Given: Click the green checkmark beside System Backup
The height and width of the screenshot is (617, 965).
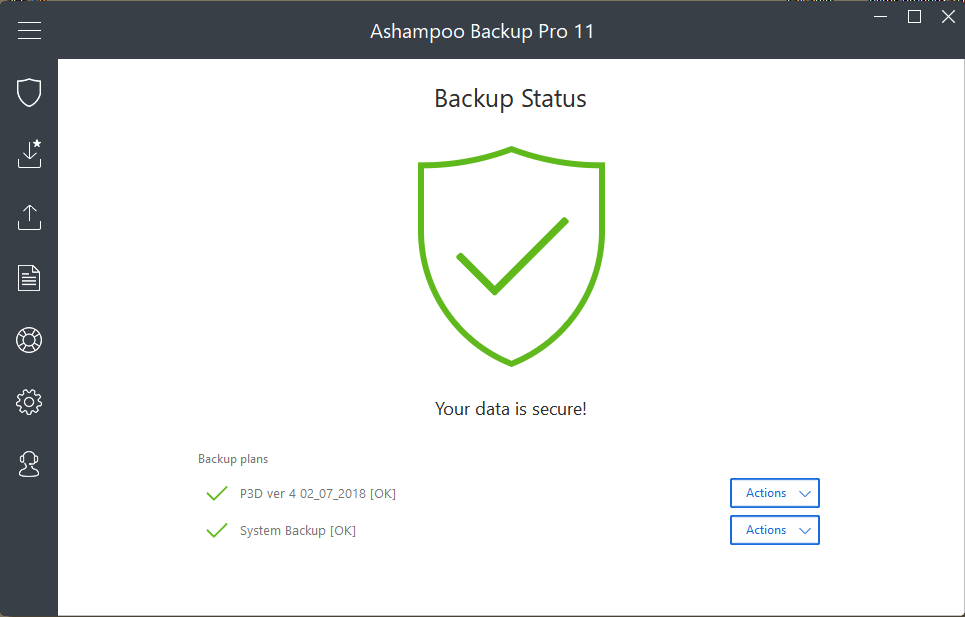Looking at the screenshot, I should (x=216, y=530).
